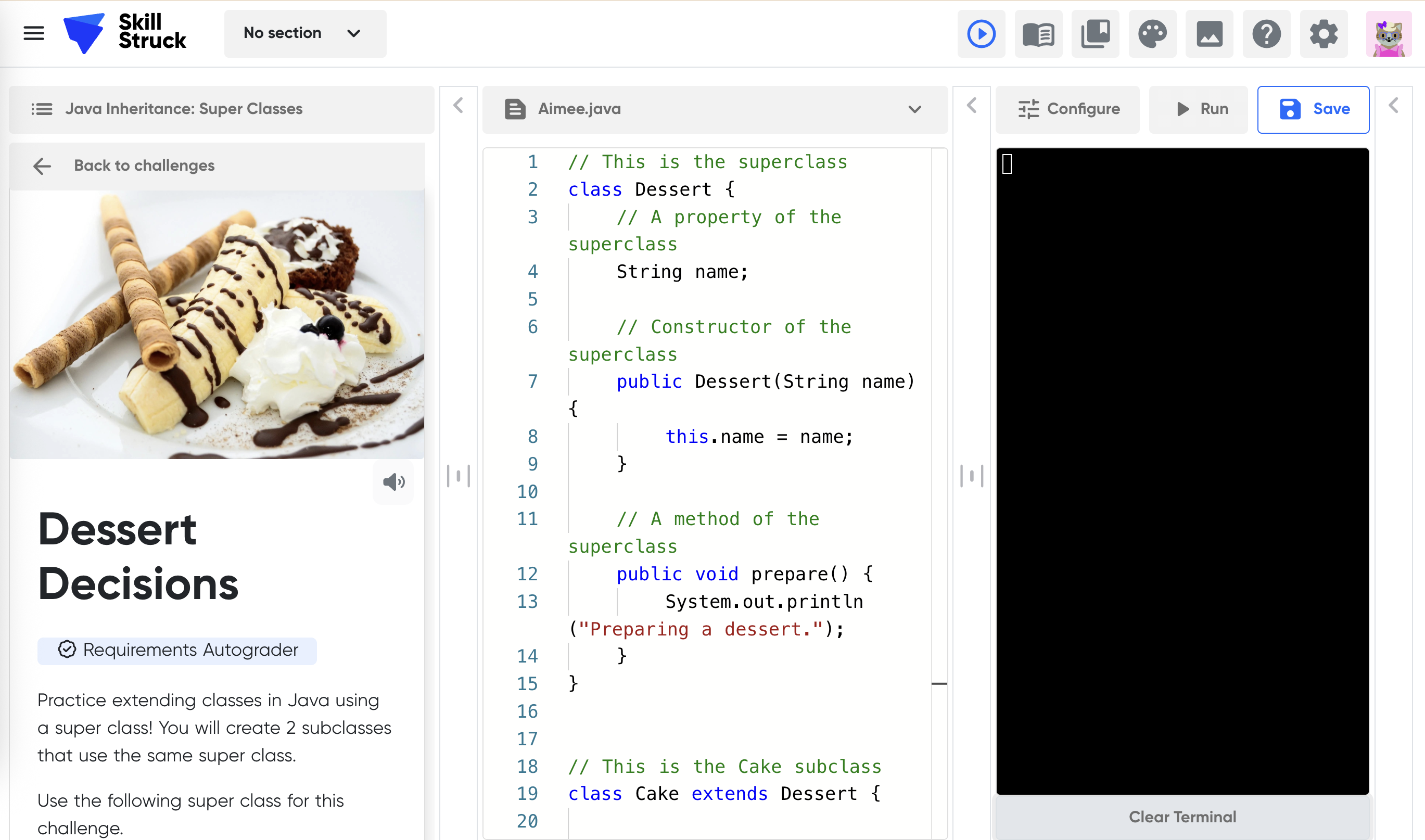The image size is (1425, 840).
Task: Open the image gallery icon
Action: click(x=1209, y=33)
